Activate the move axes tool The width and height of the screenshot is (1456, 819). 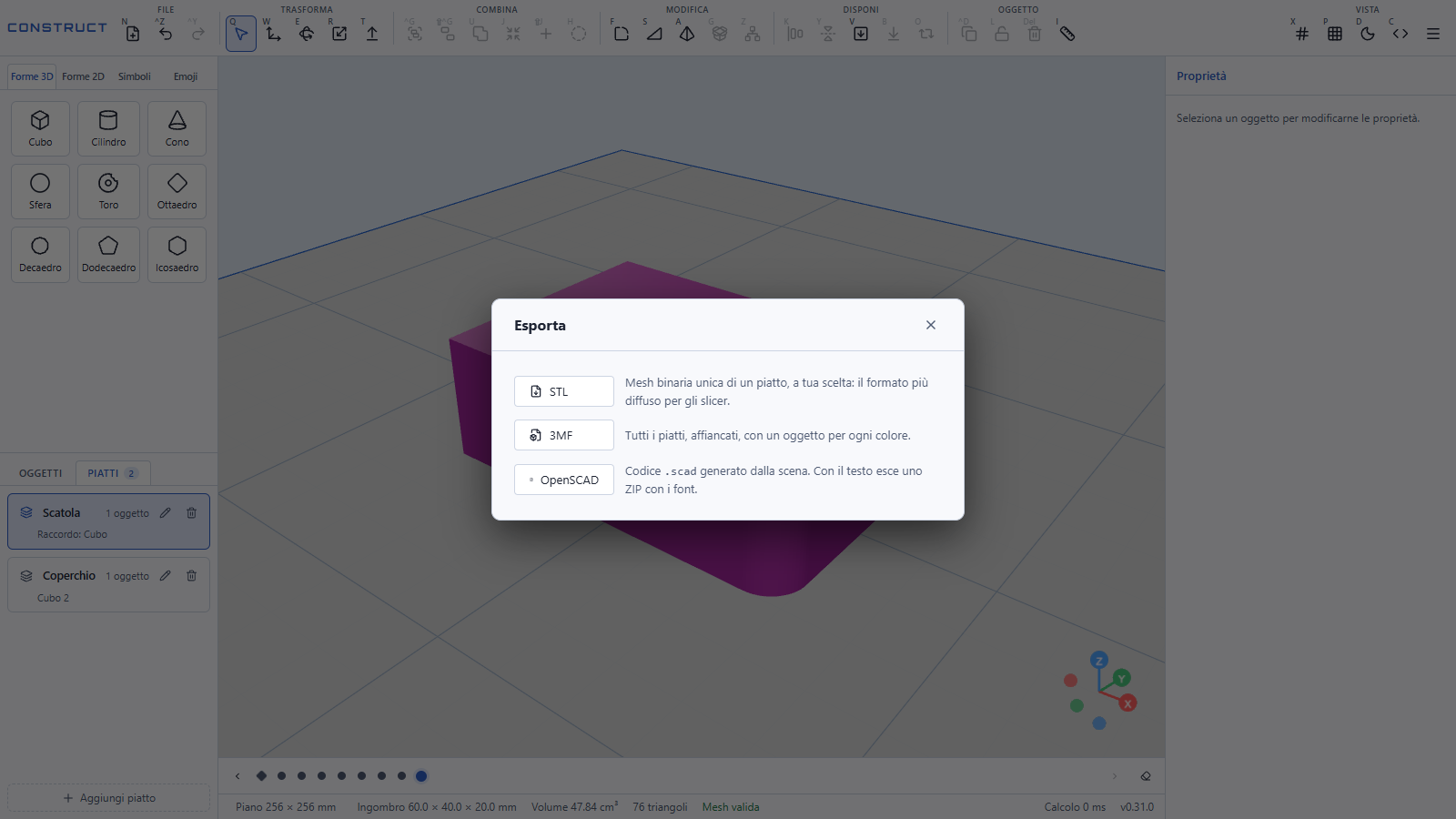point(274,34)
